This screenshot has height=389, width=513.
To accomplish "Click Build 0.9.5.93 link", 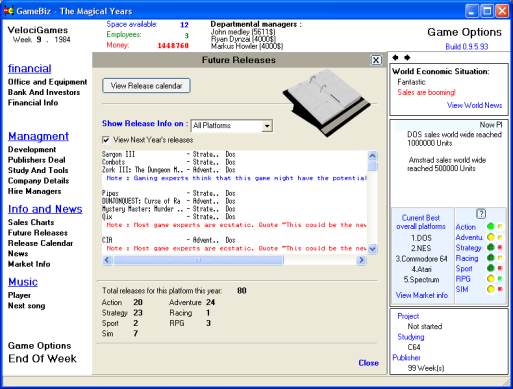I will coord(467,47).
